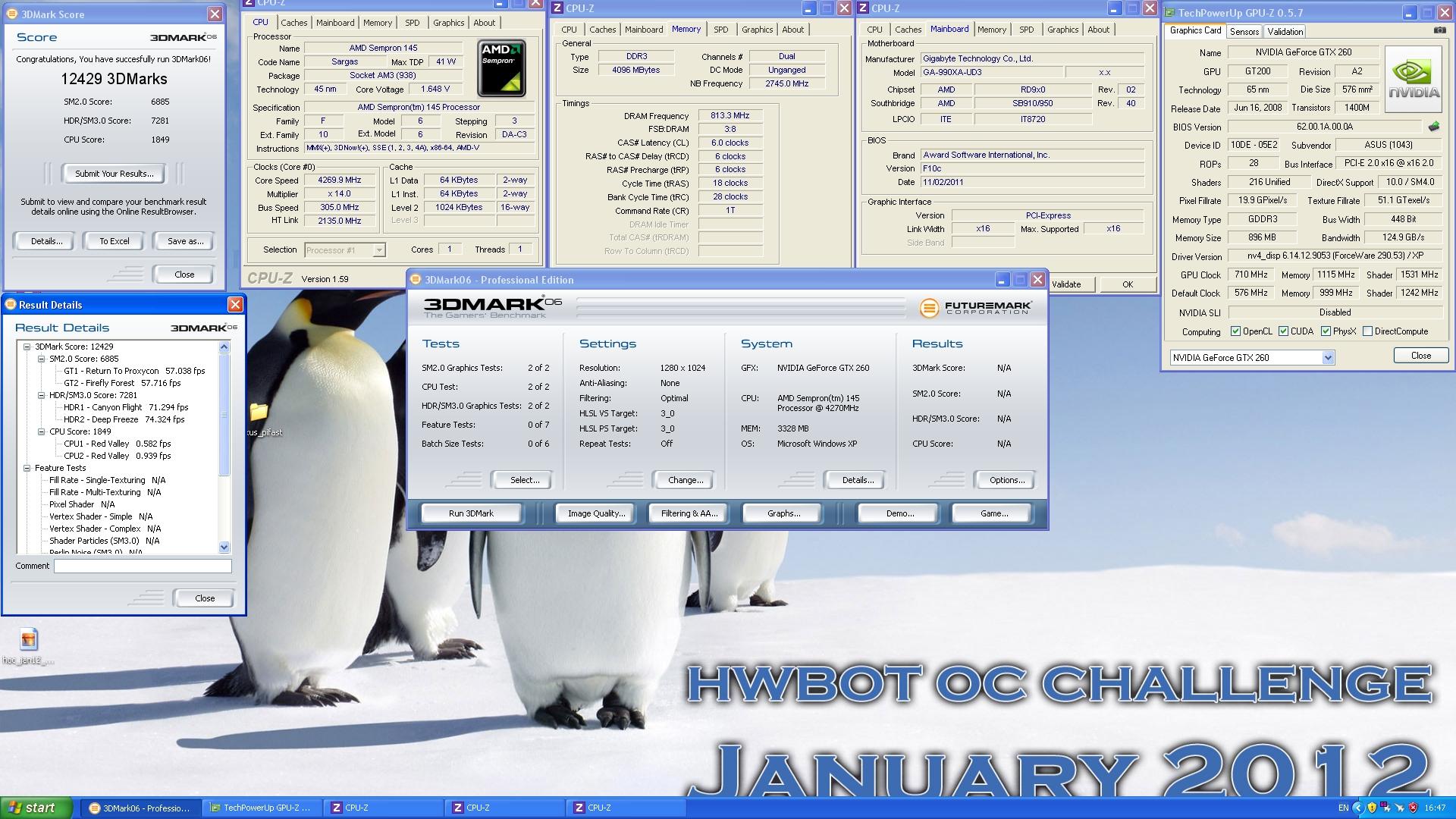Click the NVIDIA logo in GPU-Z
This screenshot has height=819, width=1456.
pos(1414,80)
